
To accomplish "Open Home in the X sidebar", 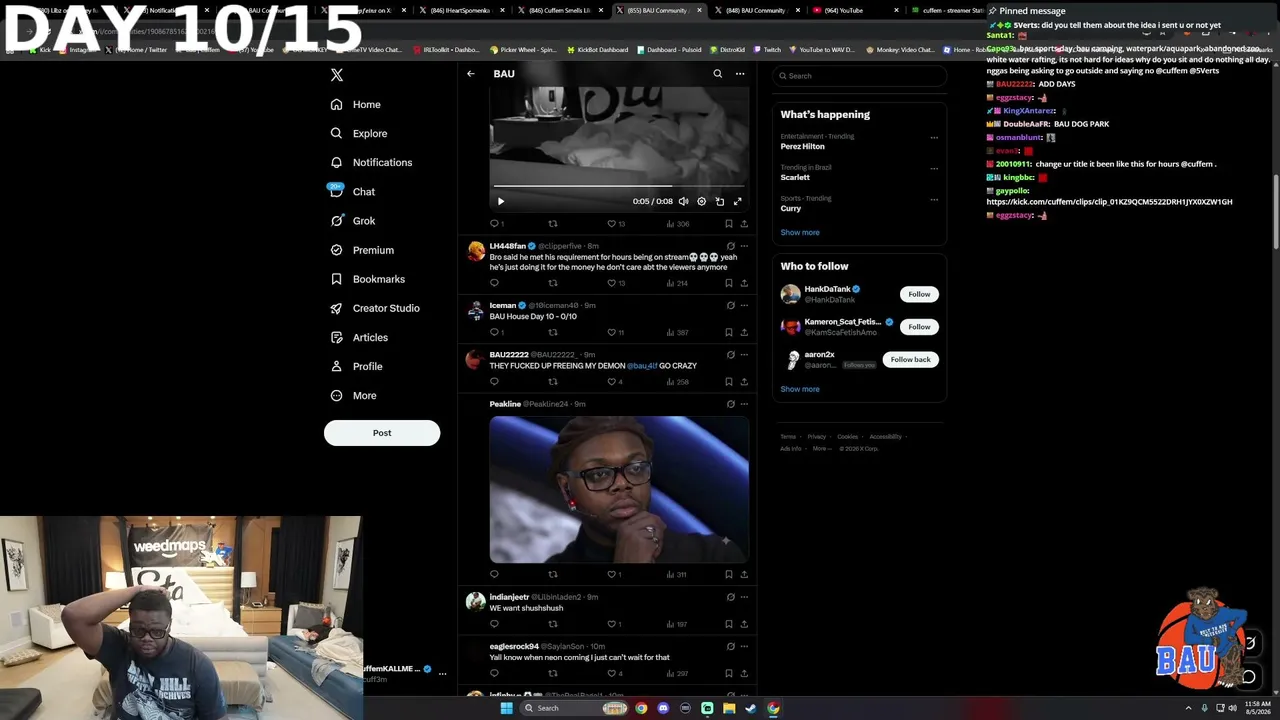I will pos(356,104).
